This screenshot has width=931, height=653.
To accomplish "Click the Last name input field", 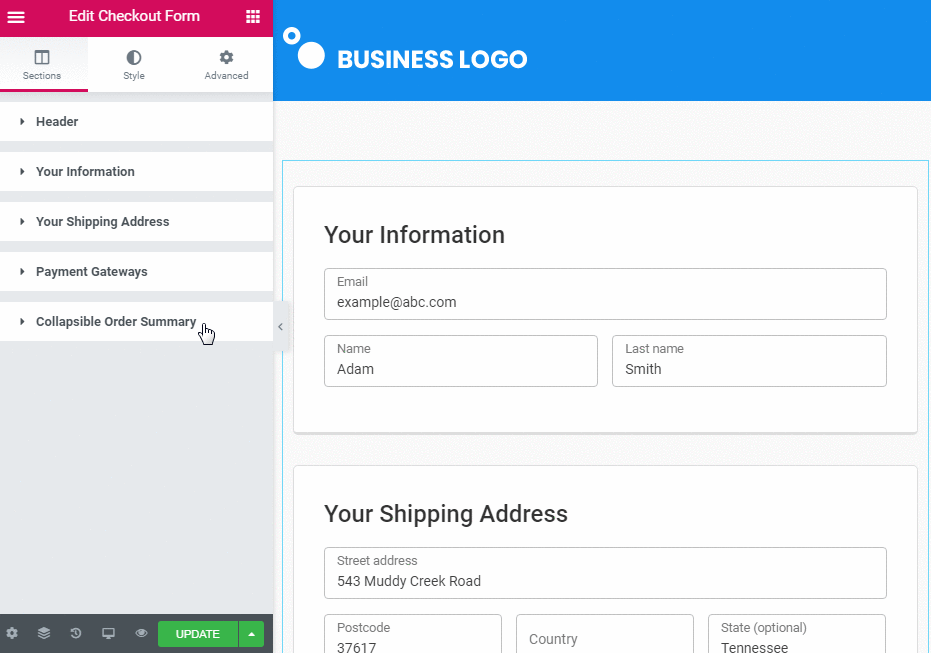I will 749,361.
